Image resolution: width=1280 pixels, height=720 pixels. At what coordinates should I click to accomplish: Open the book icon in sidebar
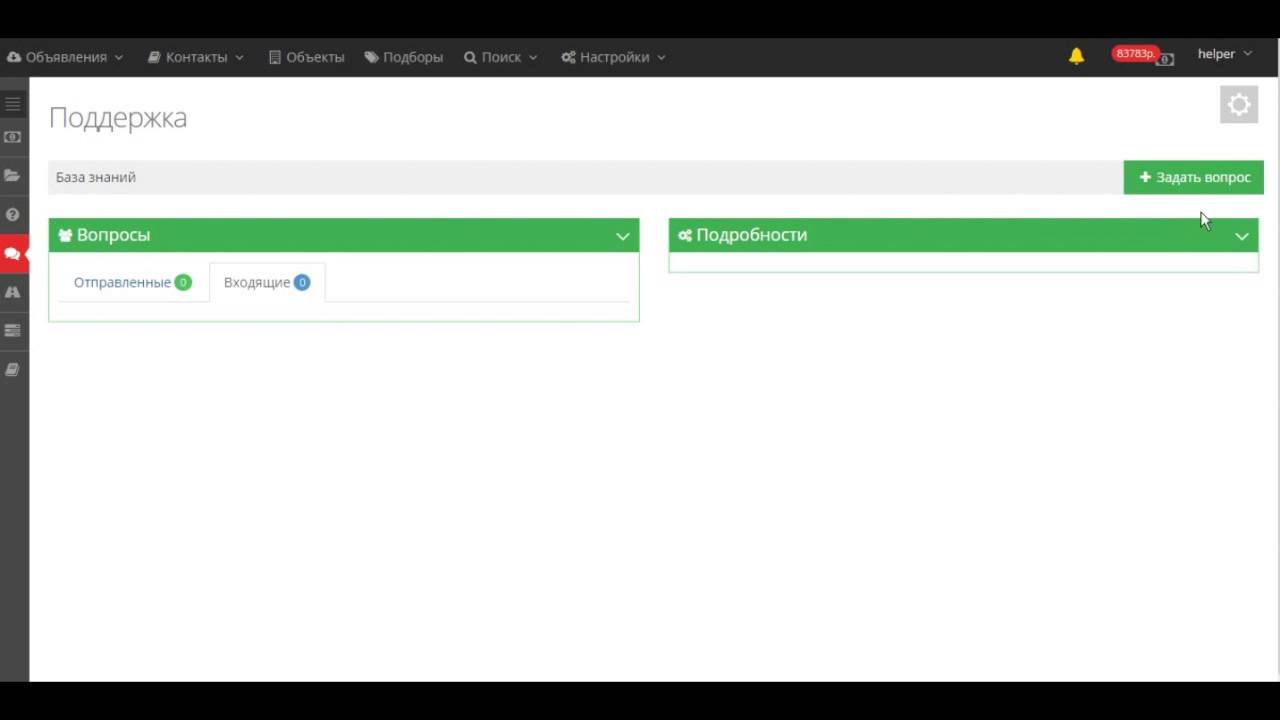13,370
